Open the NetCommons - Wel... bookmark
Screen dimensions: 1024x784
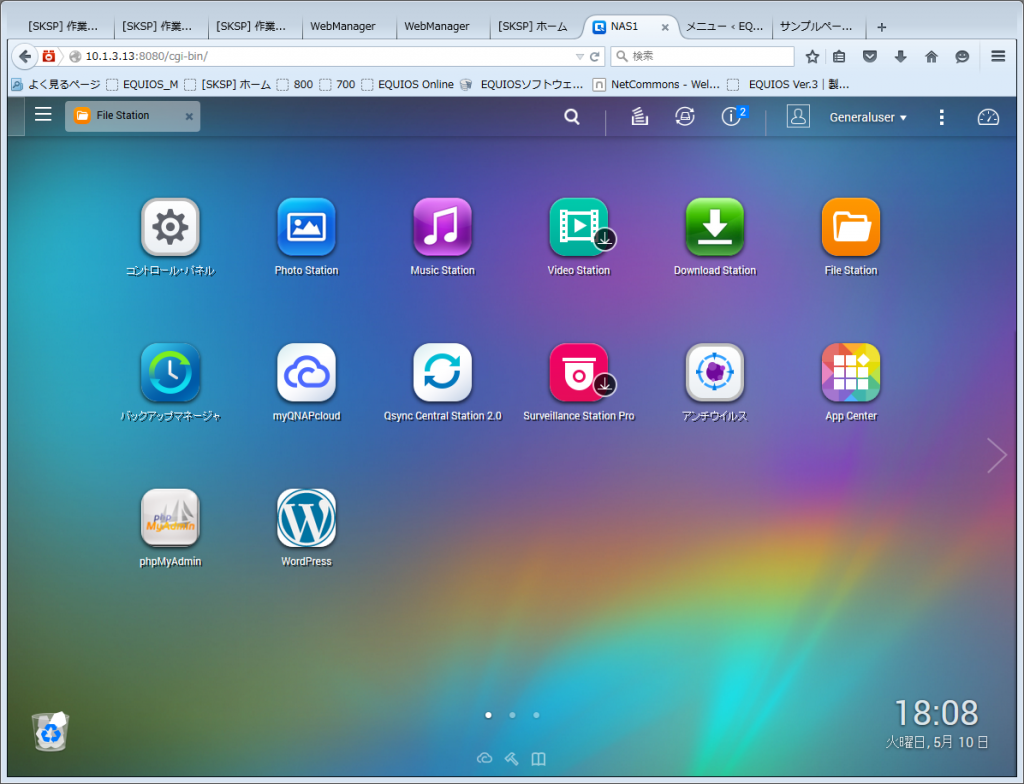click(656, 84)
